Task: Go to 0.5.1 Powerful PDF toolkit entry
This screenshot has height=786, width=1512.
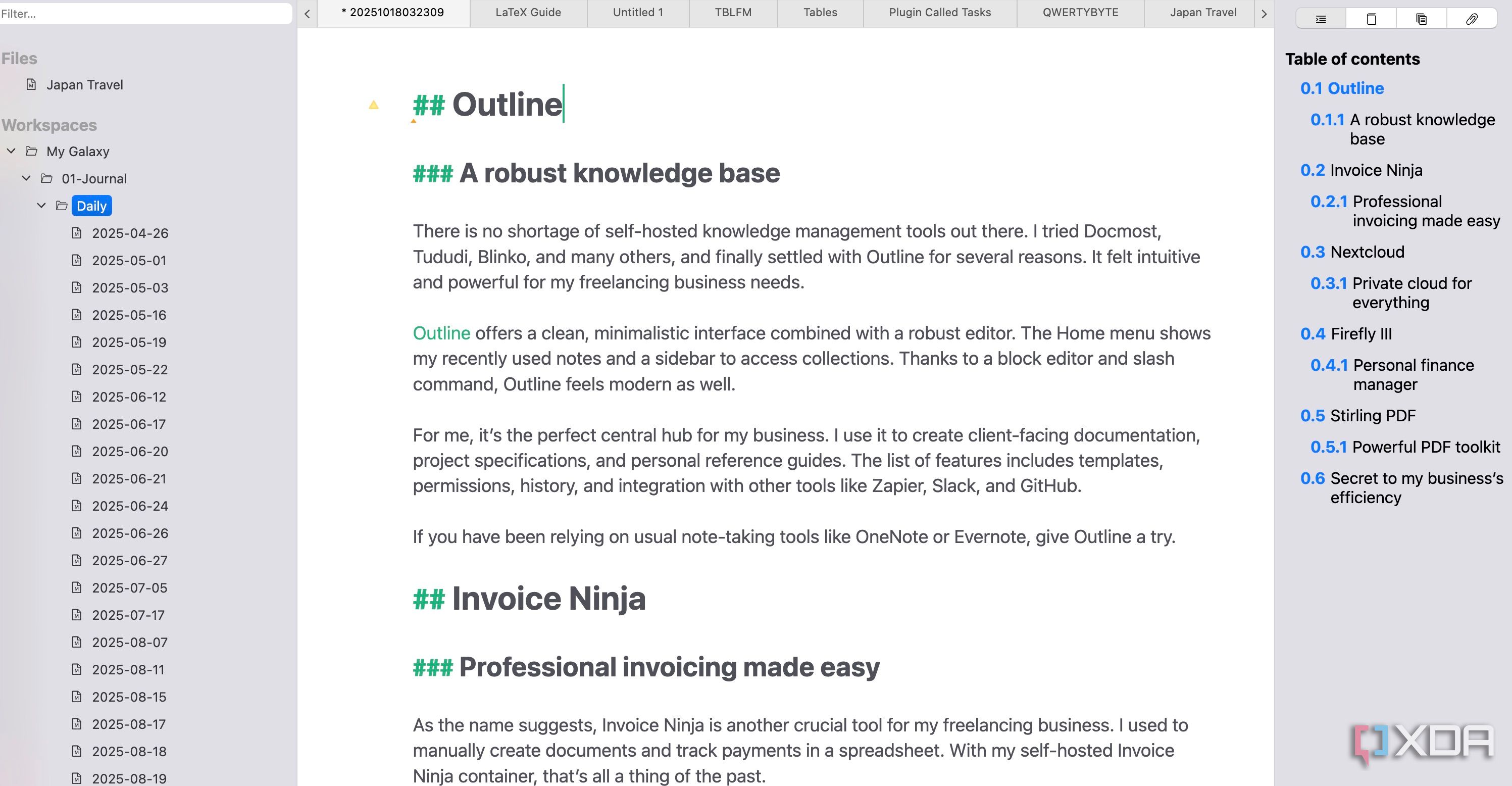Action: [x=1405, y=447]
